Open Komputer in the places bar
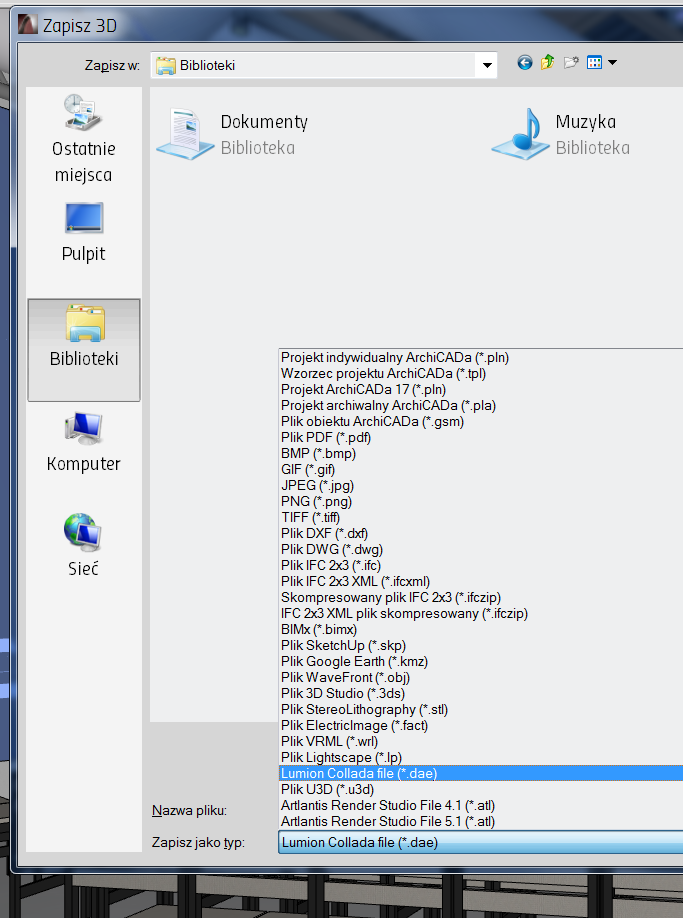 (x=84, y=443)
